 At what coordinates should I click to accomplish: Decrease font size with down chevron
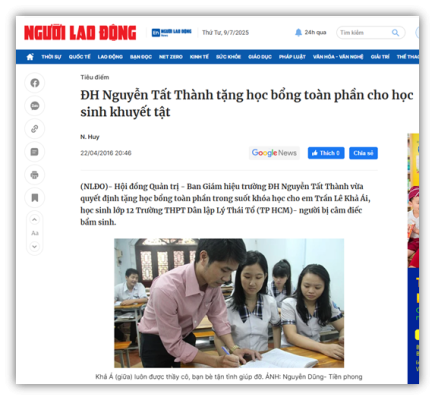35,246
